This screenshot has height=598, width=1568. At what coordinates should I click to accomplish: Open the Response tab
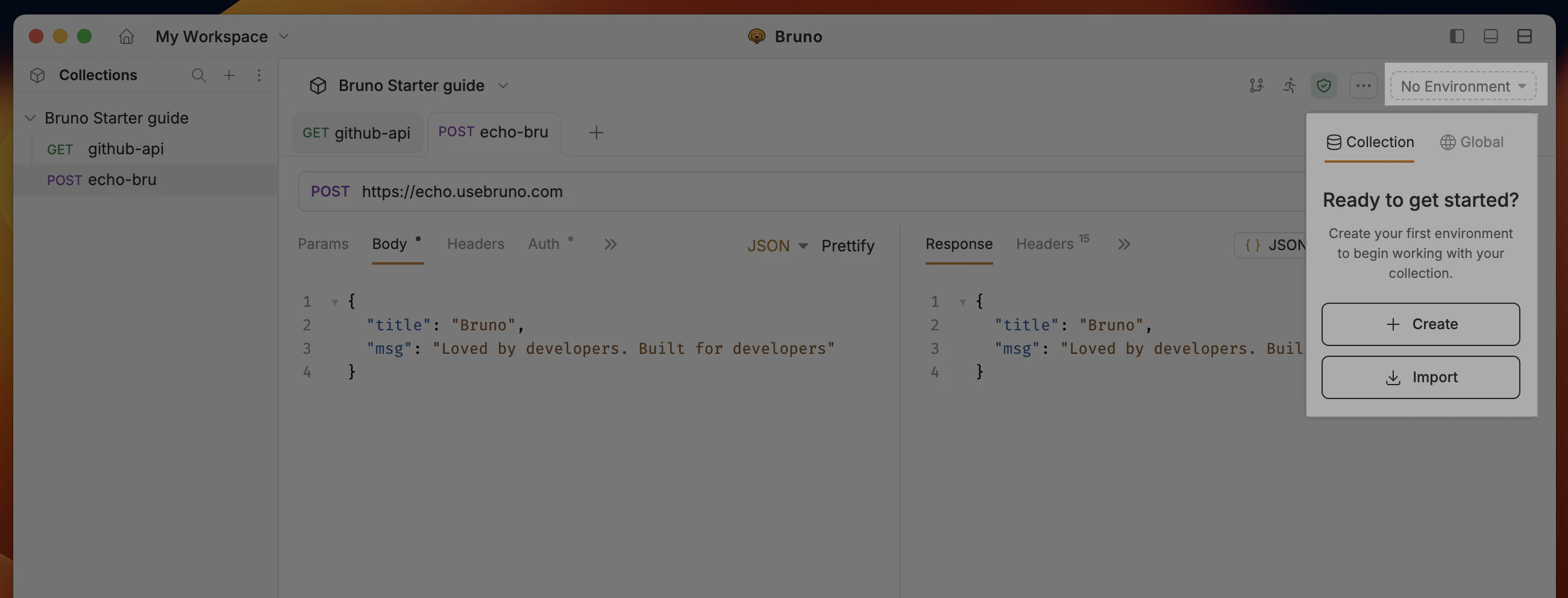click(x=959, y=244)
